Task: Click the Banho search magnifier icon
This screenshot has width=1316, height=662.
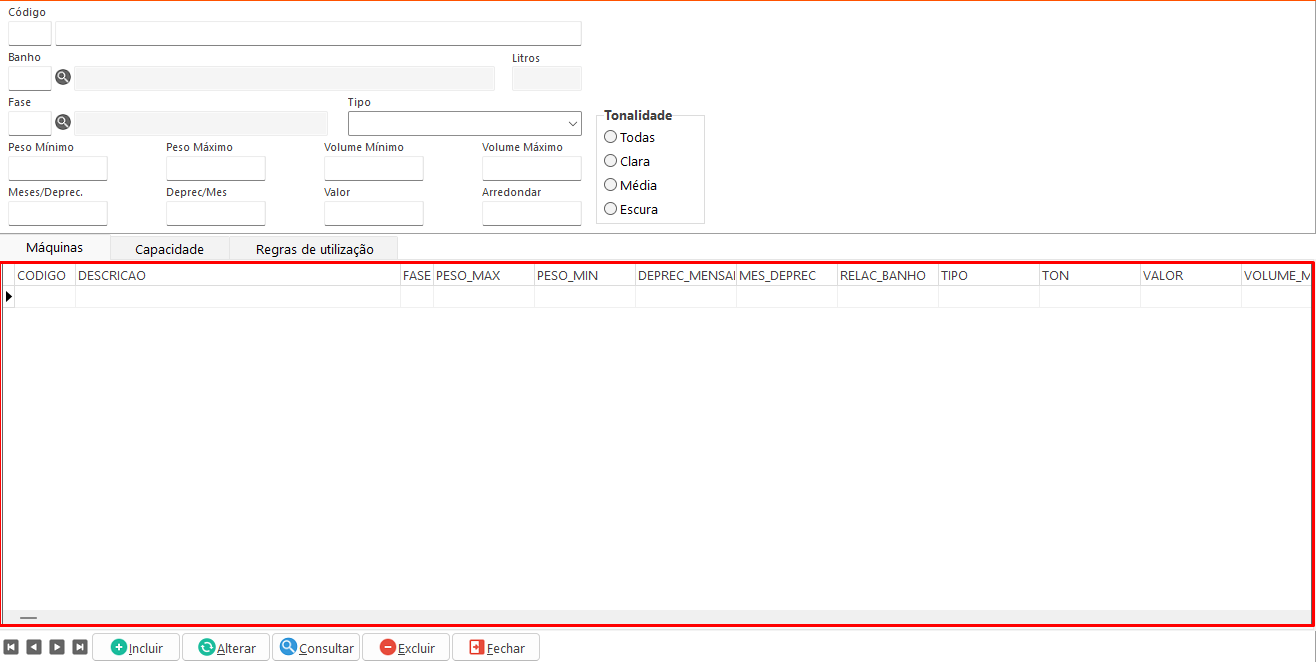Action: click(x=63, y=78)
